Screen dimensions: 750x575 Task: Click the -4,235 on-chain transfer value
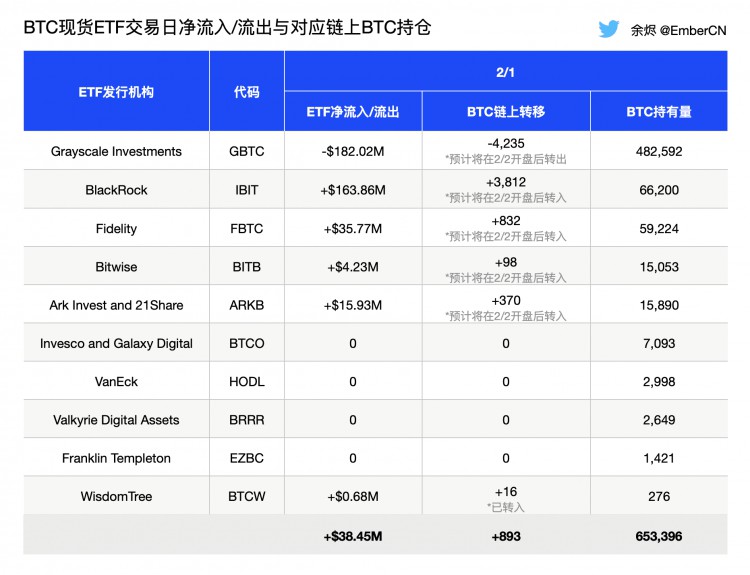pos(506,144)
